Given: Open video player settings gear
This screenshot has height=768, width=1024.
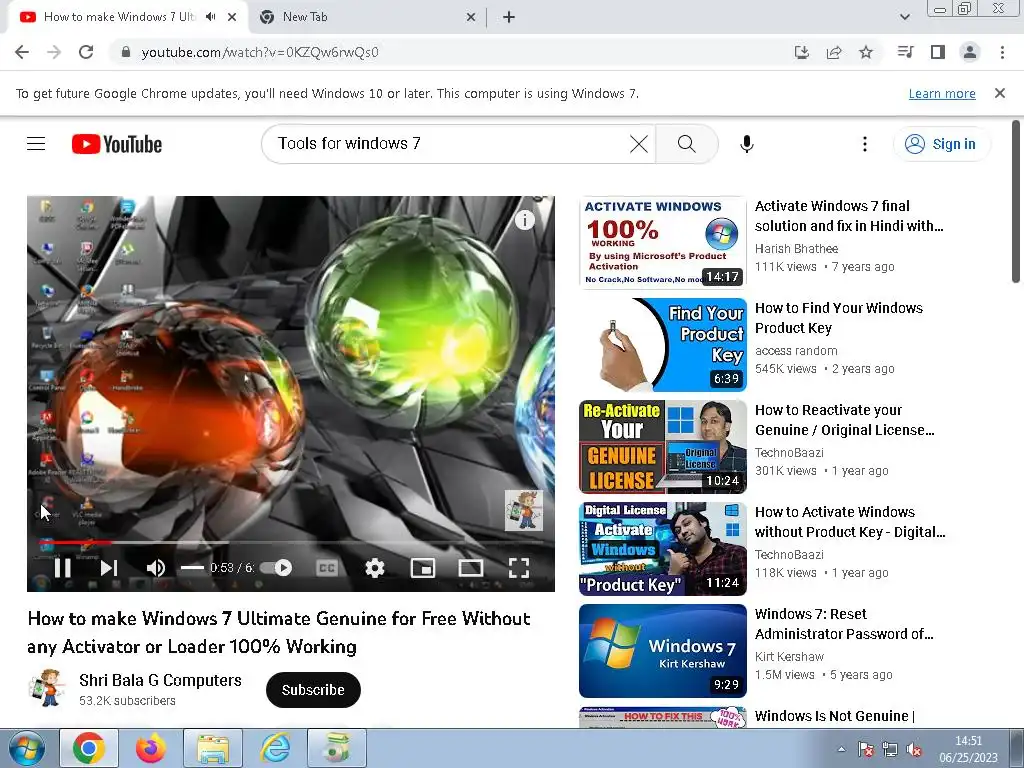Looking at the screenshot, I should (374, 568).
